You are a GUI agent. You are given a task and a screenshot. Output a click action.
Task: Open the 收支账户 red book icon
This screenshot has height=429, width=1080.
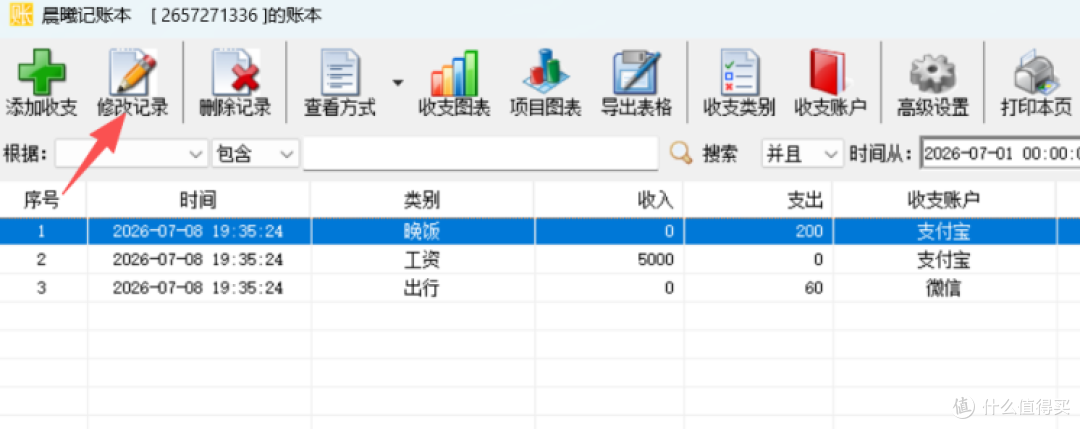coord(829,72)
